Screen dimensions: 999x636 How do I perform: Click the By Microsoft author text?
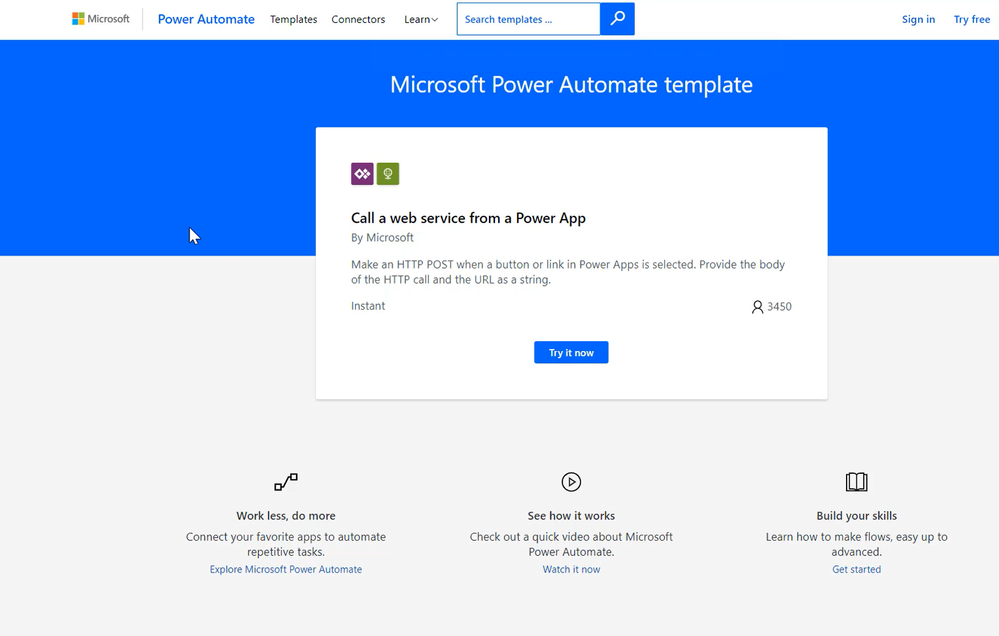[382, 237]
